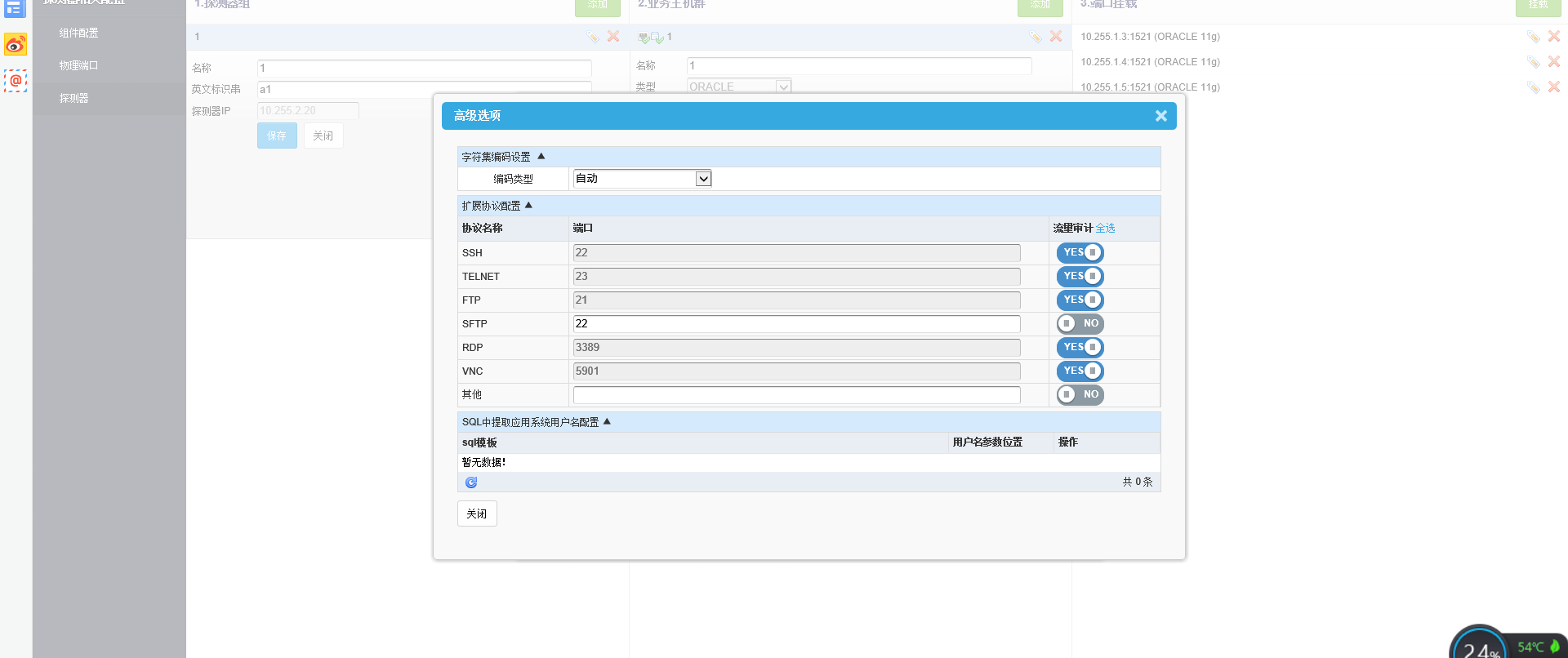Click the SFTP port input field
This screenshot has width=1568, height=658.
796,324
